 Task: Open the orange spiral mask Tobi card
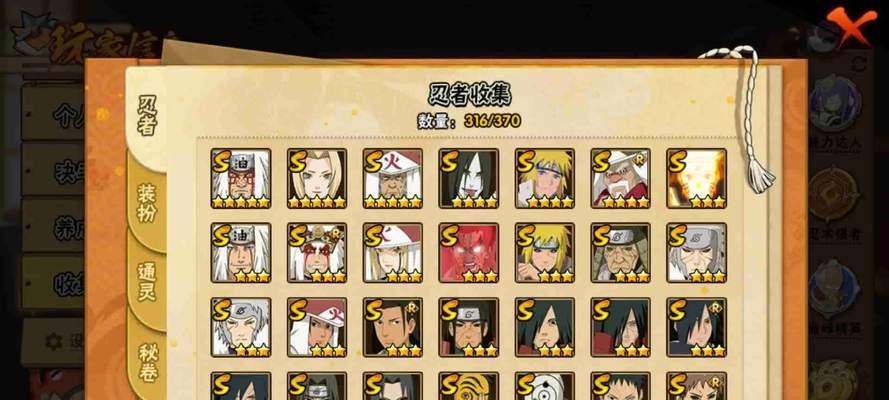click(468, 386)
